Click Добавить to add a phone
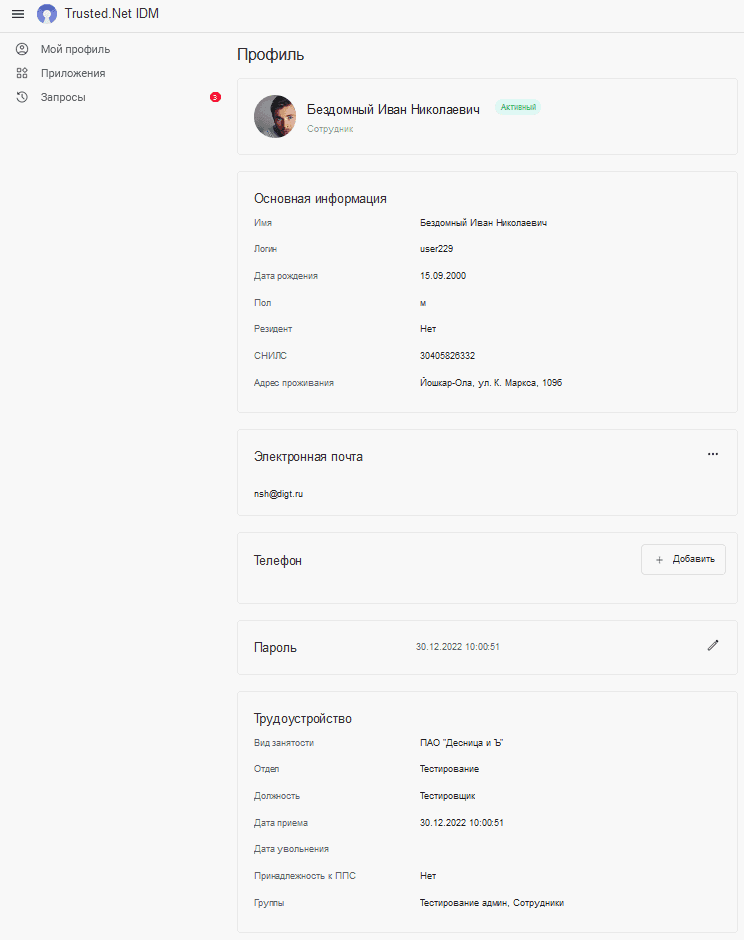The image size is (744, 940). (x=683, y=559)
